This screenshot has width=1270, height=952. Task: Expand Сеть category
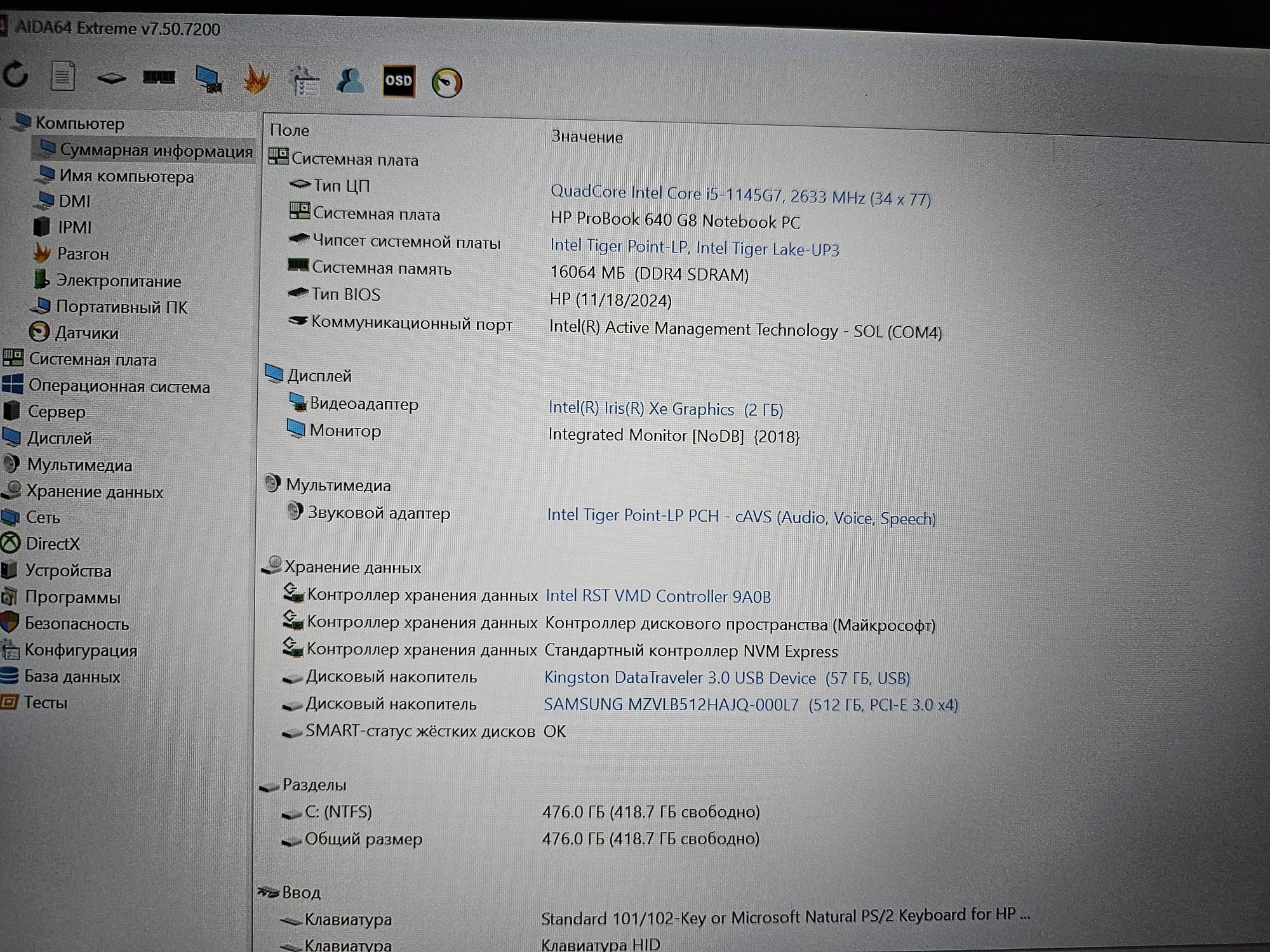tap(43, 517)
